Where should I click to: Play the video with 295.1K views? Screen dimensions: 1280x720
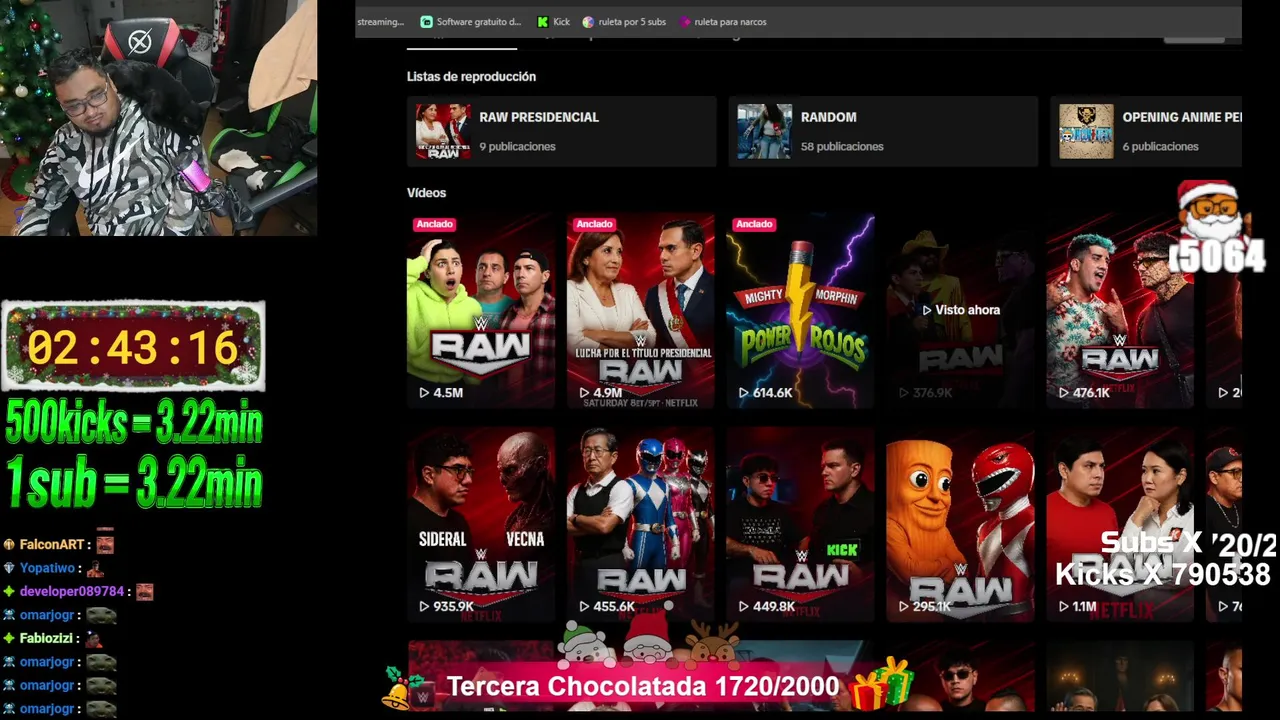[x=960, y=525]
